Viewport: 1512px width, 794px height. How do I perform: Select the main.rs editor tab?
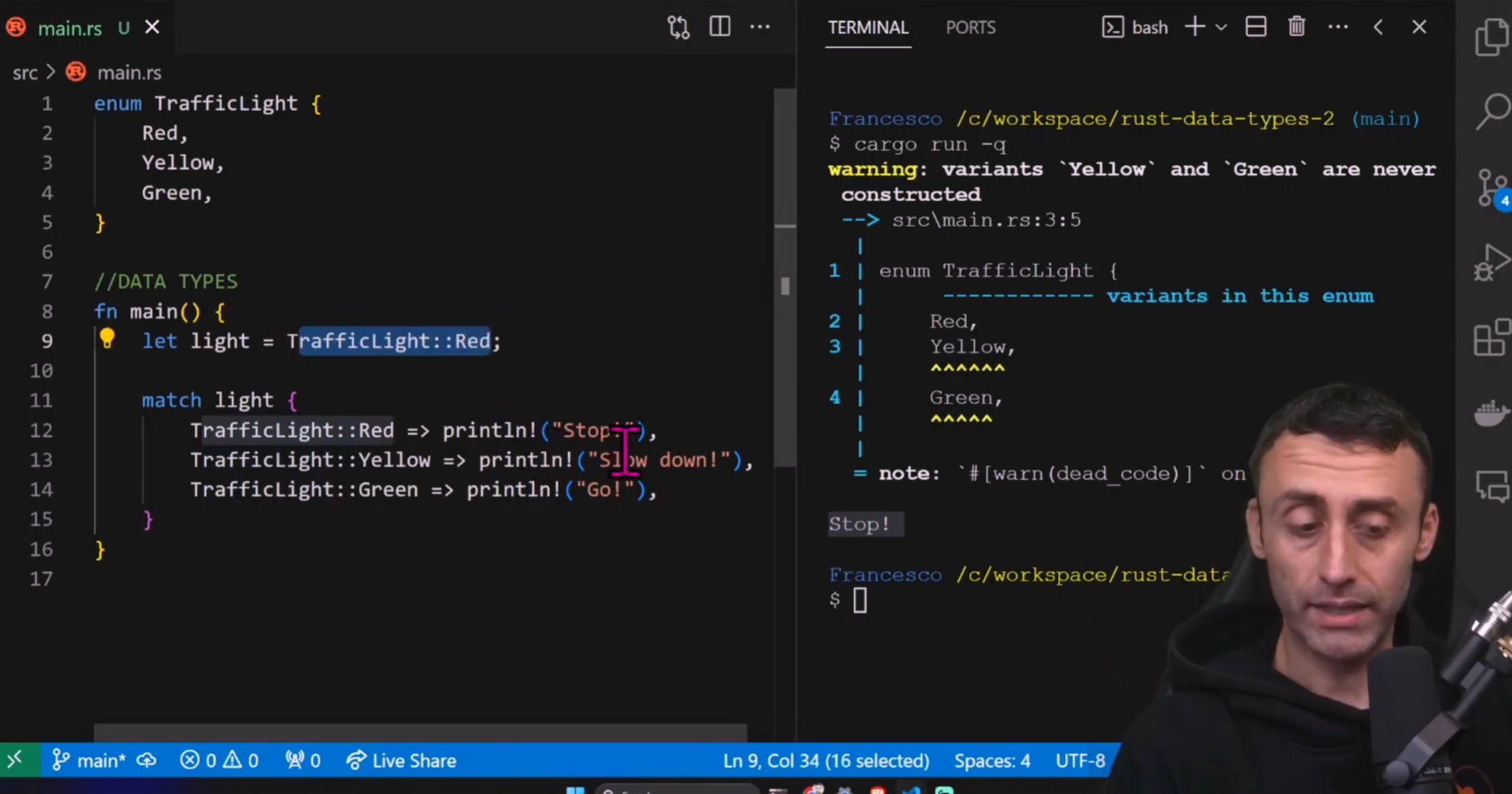70,28
